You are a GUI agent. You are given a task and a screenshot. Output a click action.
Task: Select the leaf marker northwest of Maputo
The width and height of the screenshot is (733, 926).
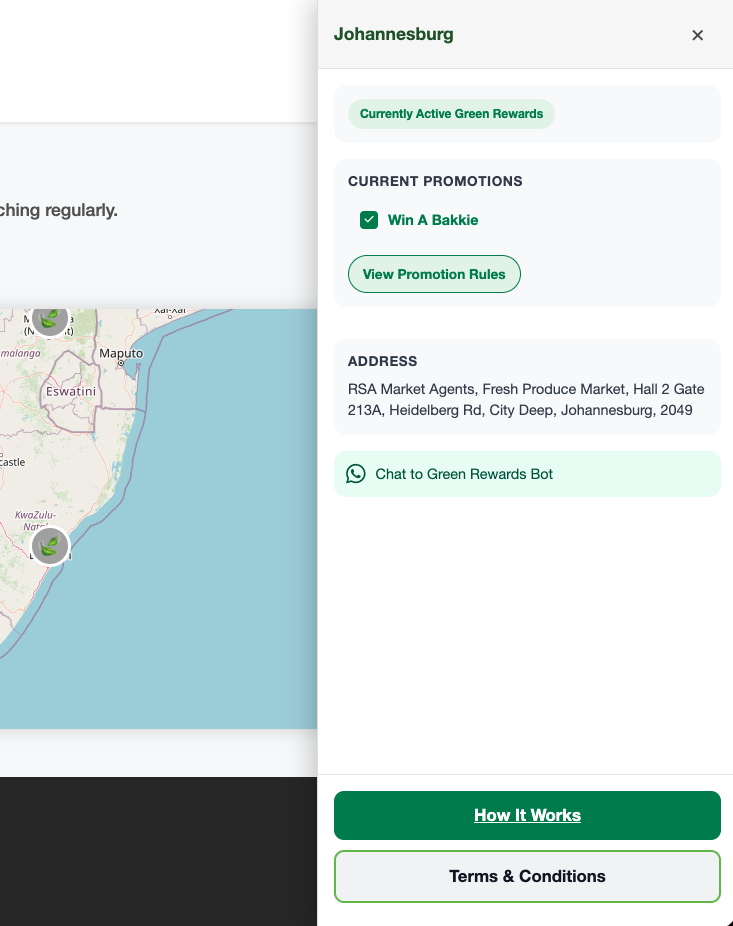49,319
